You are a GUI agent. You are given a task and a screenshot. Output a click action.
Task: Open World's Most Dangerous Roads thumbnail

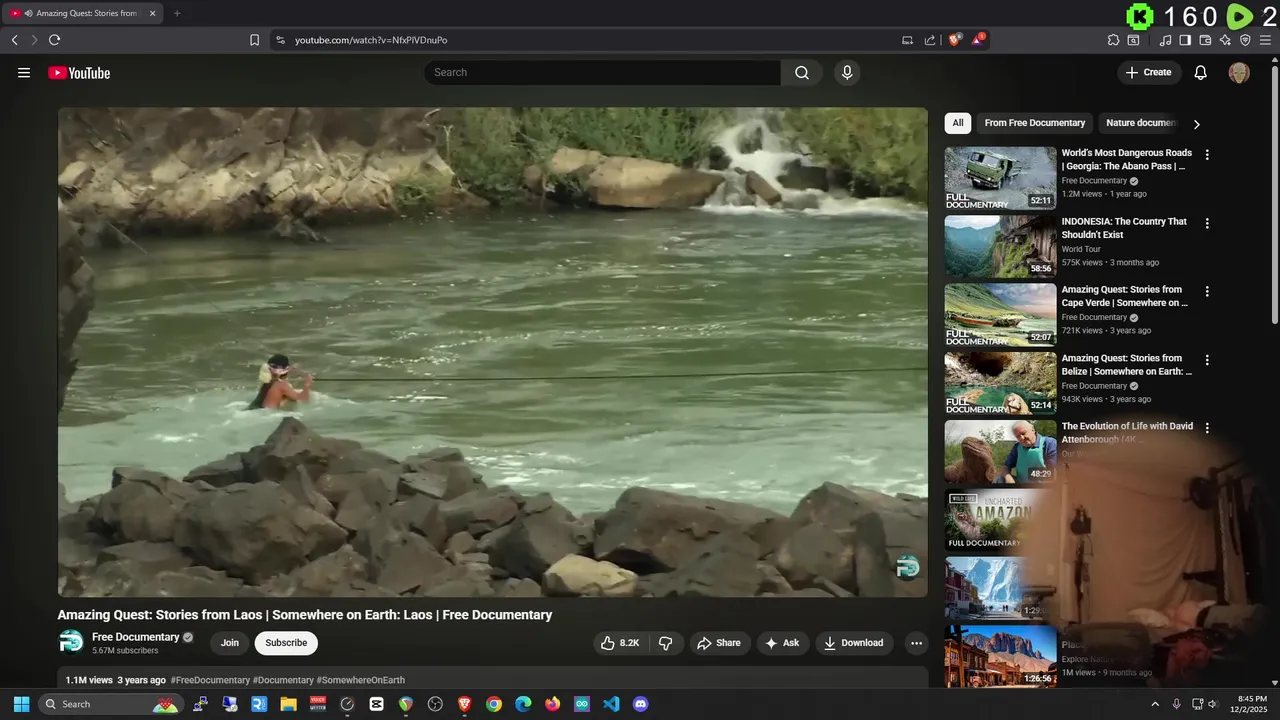(1000, 178)
